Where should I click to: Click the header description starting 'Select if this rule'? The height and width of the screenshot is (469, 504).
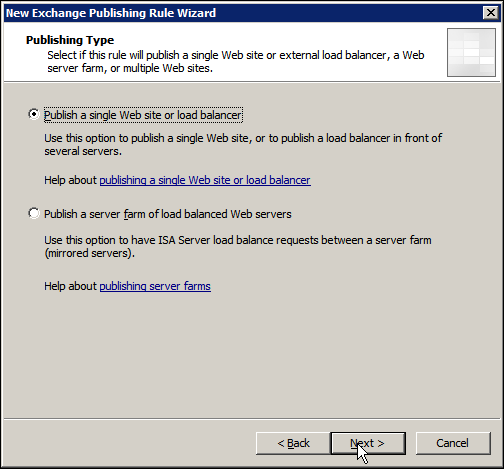[x=236, y=62]
